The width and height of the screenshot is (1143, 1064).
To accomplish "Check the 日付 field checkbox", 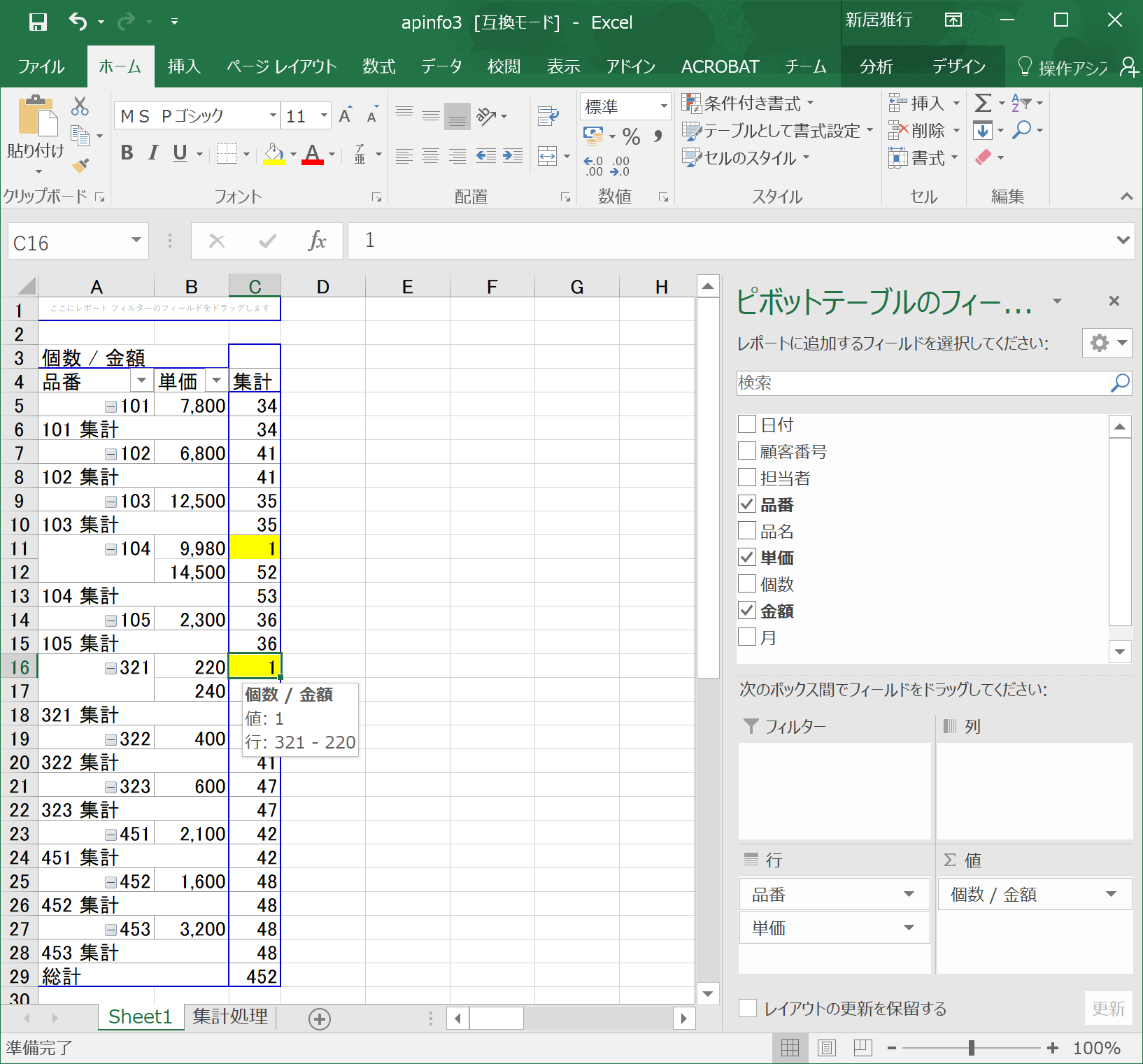I will (x=748, y=424).
